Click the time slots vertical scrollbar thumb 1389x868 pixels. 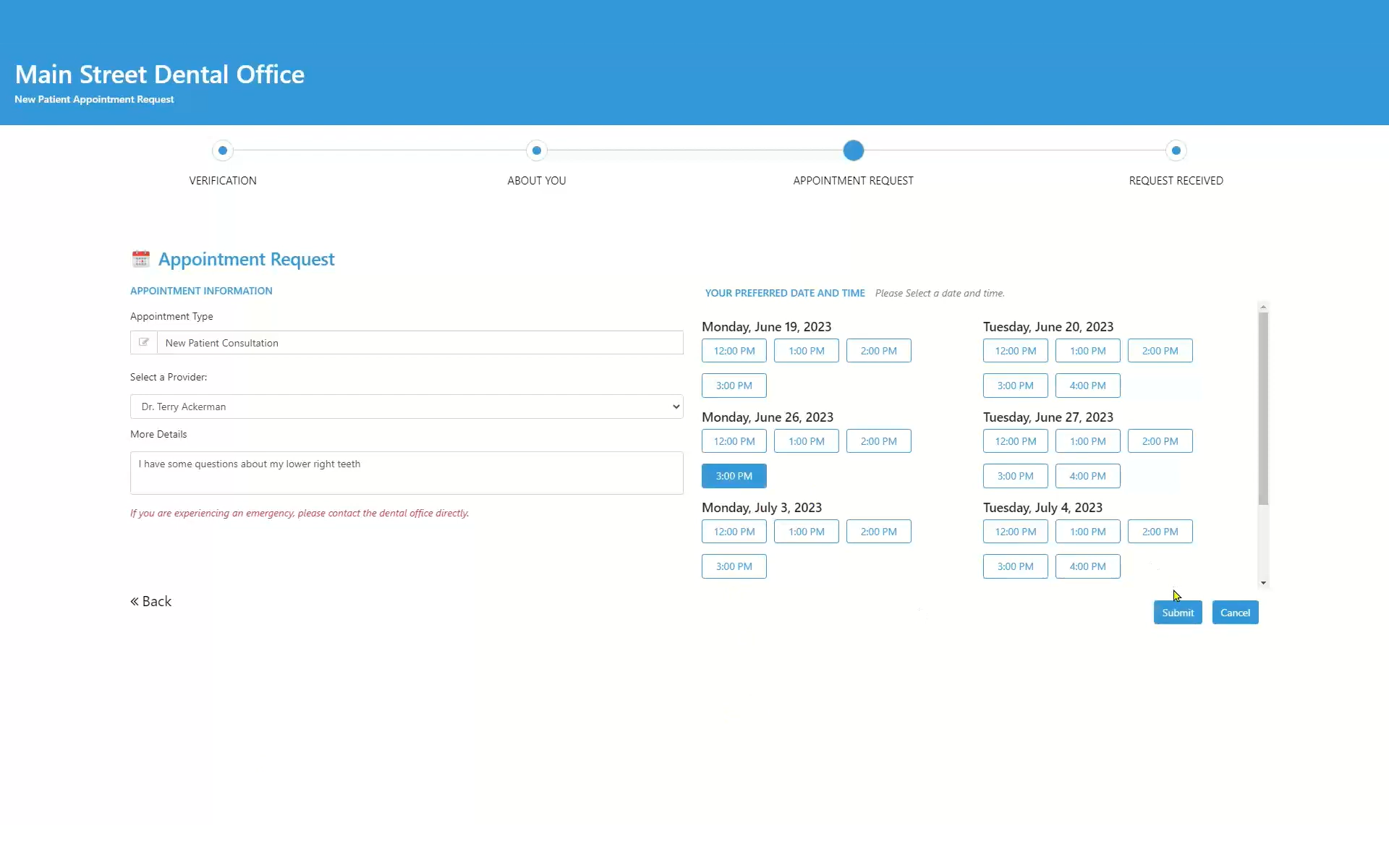point(1263,409)
